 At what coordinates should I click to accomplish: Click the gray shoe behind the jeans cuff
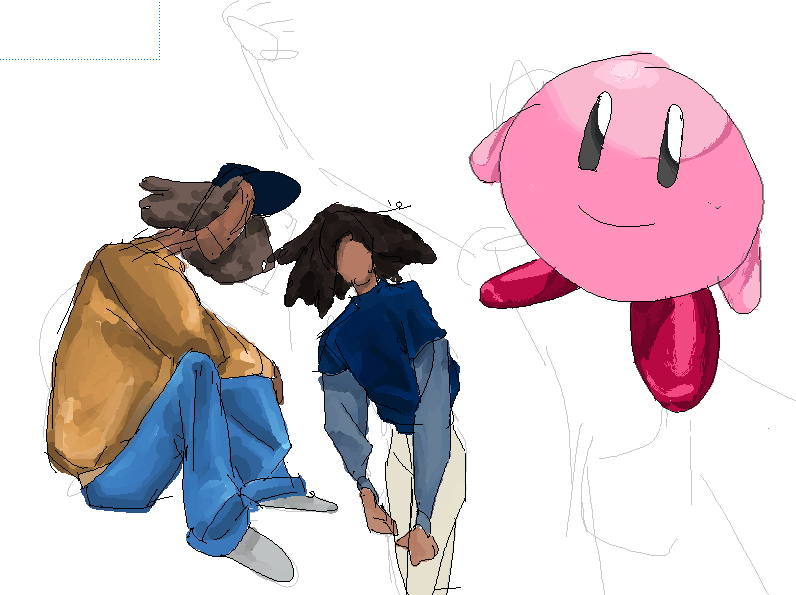coord(300,503)
